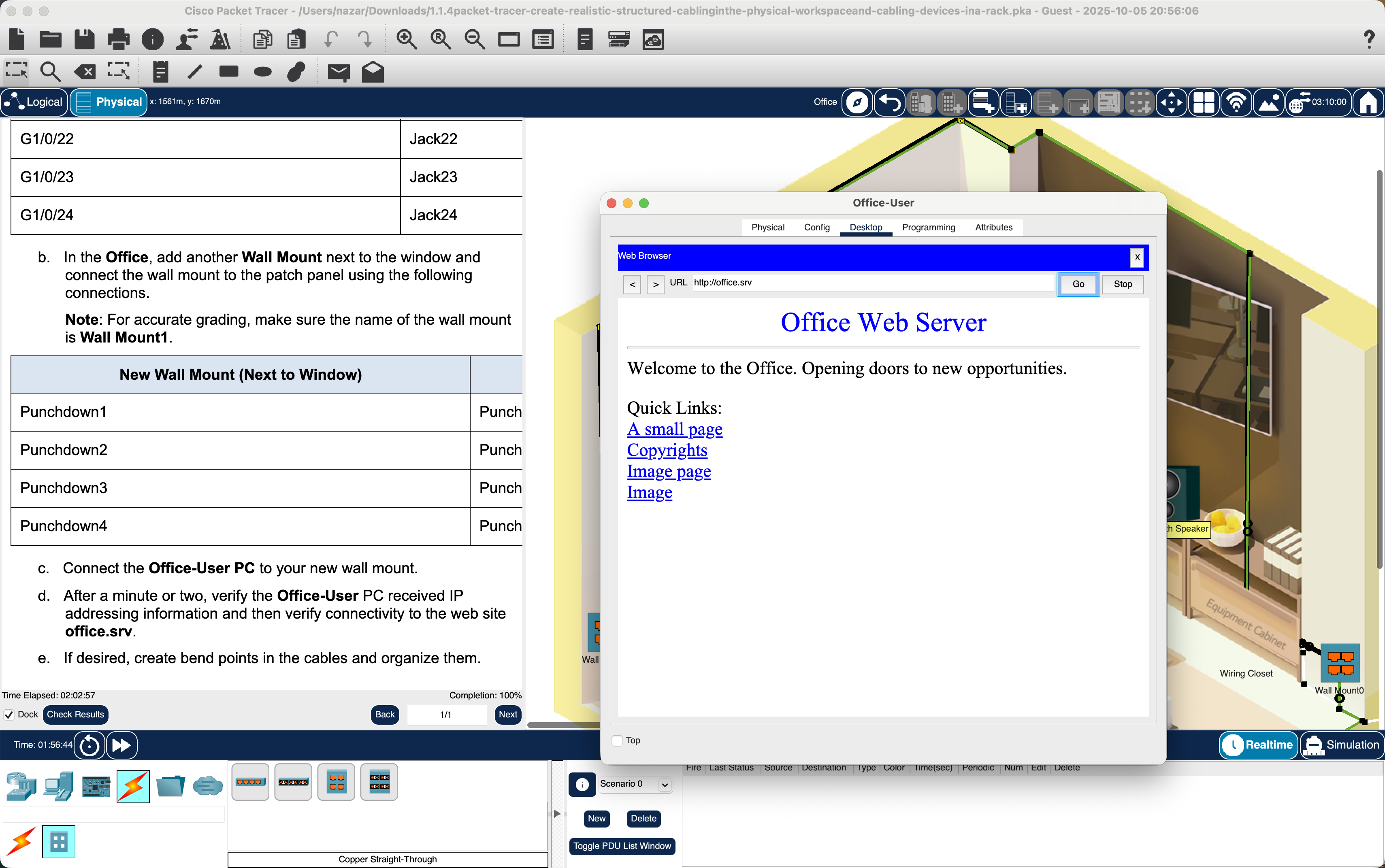Follow the "Image page" link
Screen dimensions: 1385x868
(669, 471)
